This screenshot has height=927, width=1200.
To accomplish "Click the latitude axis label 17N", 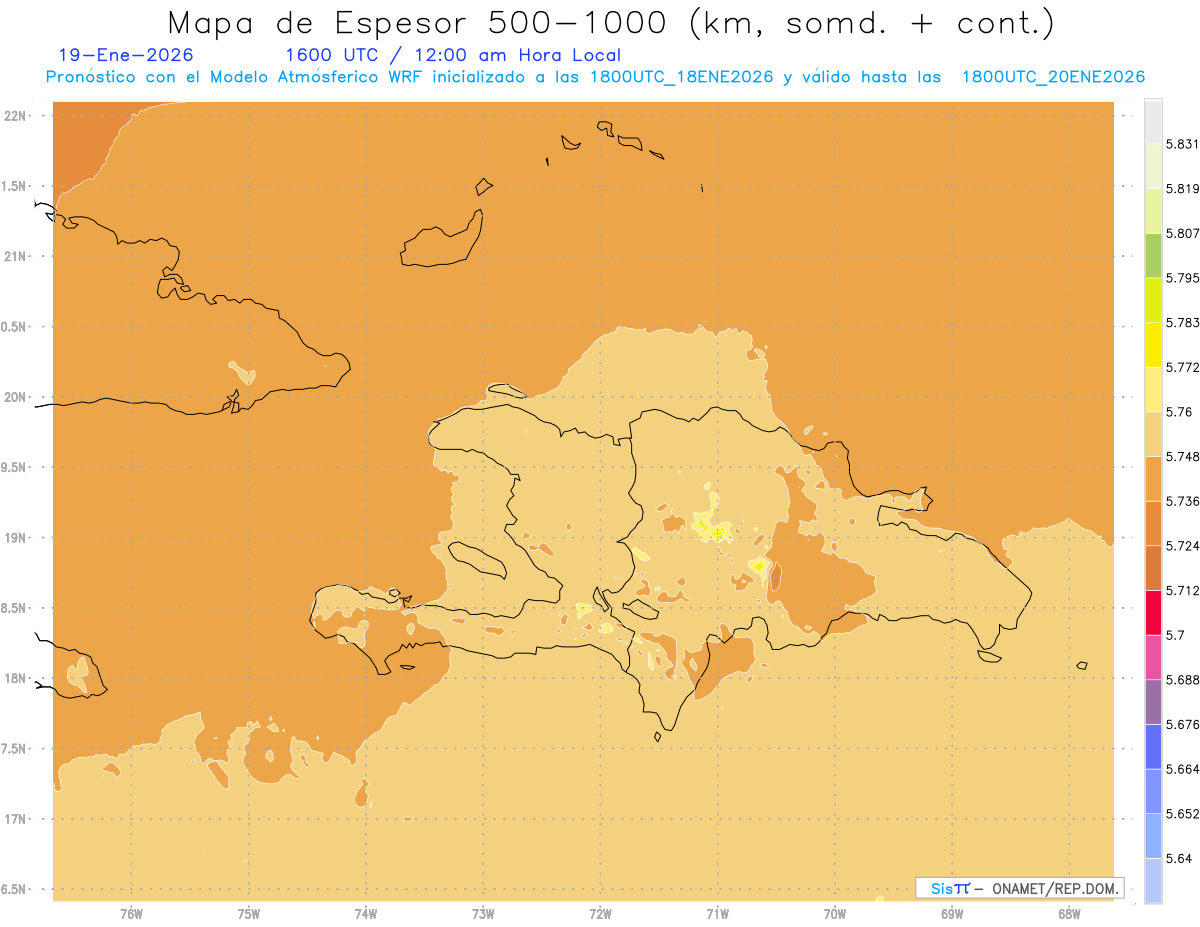I will tap(16, 819).
